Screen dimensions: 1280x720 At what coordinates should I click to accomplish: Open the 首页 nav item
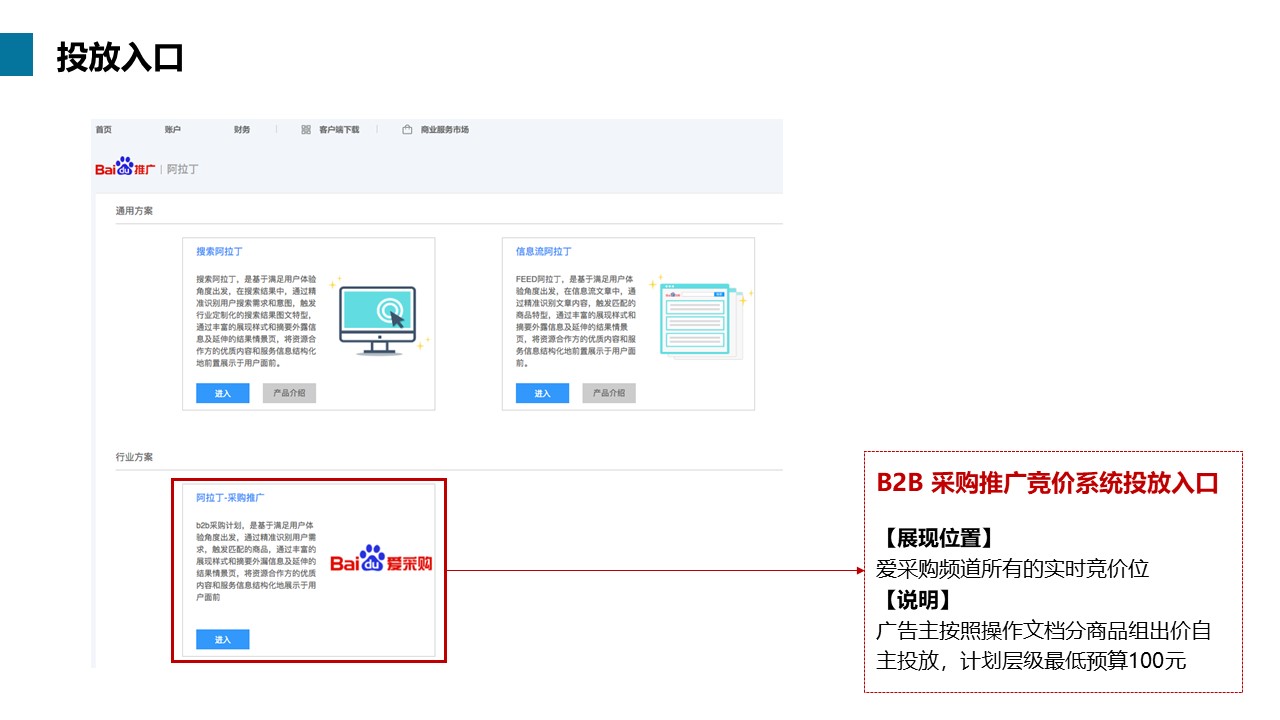(x=104, y=130)
